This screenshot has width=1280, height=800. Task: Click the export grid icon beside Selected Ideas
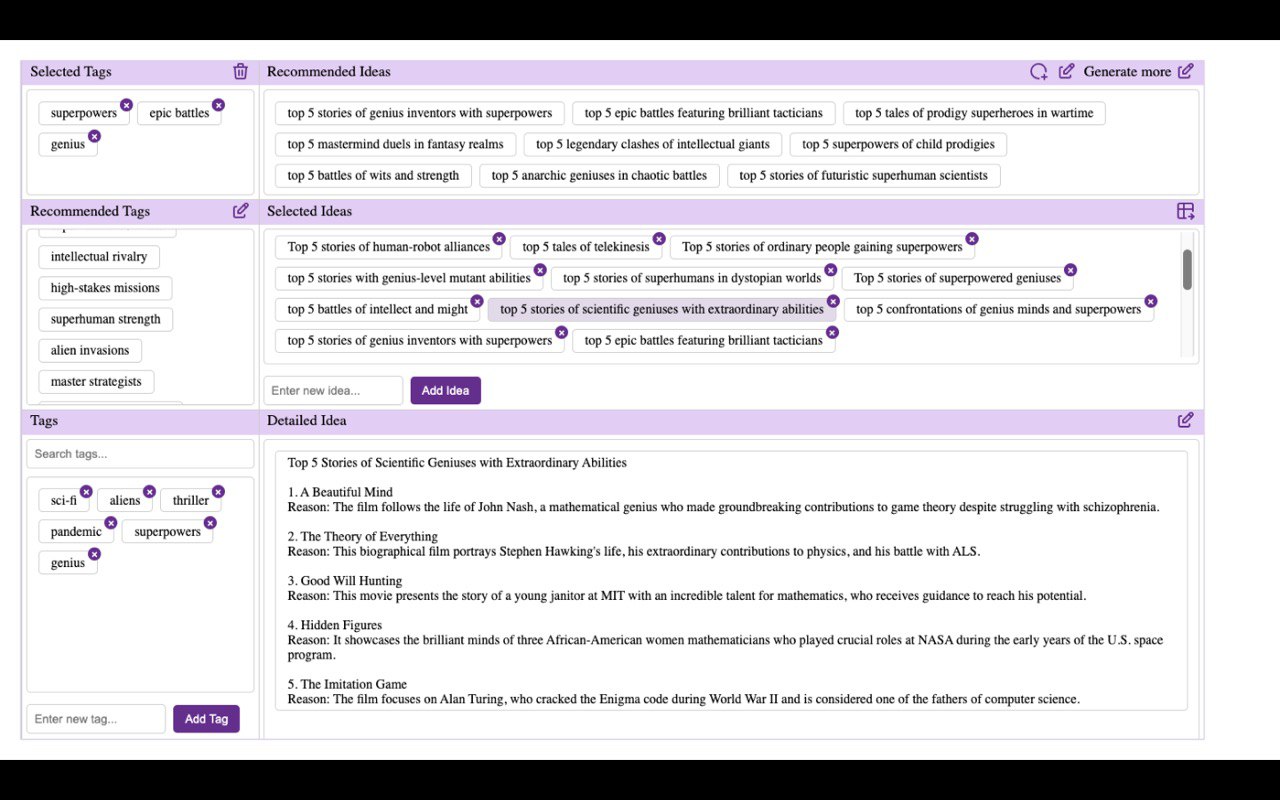click(x=1185, y=211)
